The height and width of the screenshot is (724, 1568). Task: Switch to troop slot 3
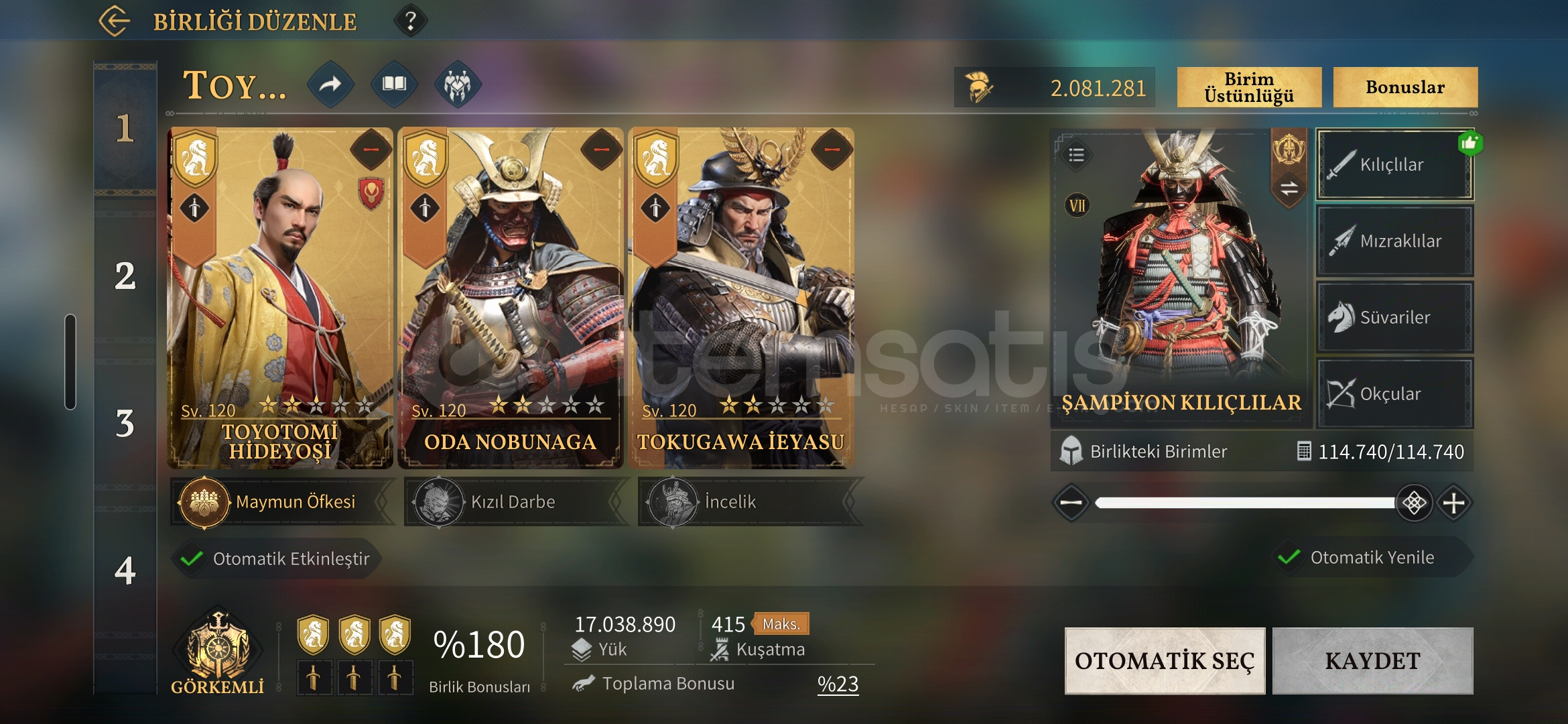point(125,423)
